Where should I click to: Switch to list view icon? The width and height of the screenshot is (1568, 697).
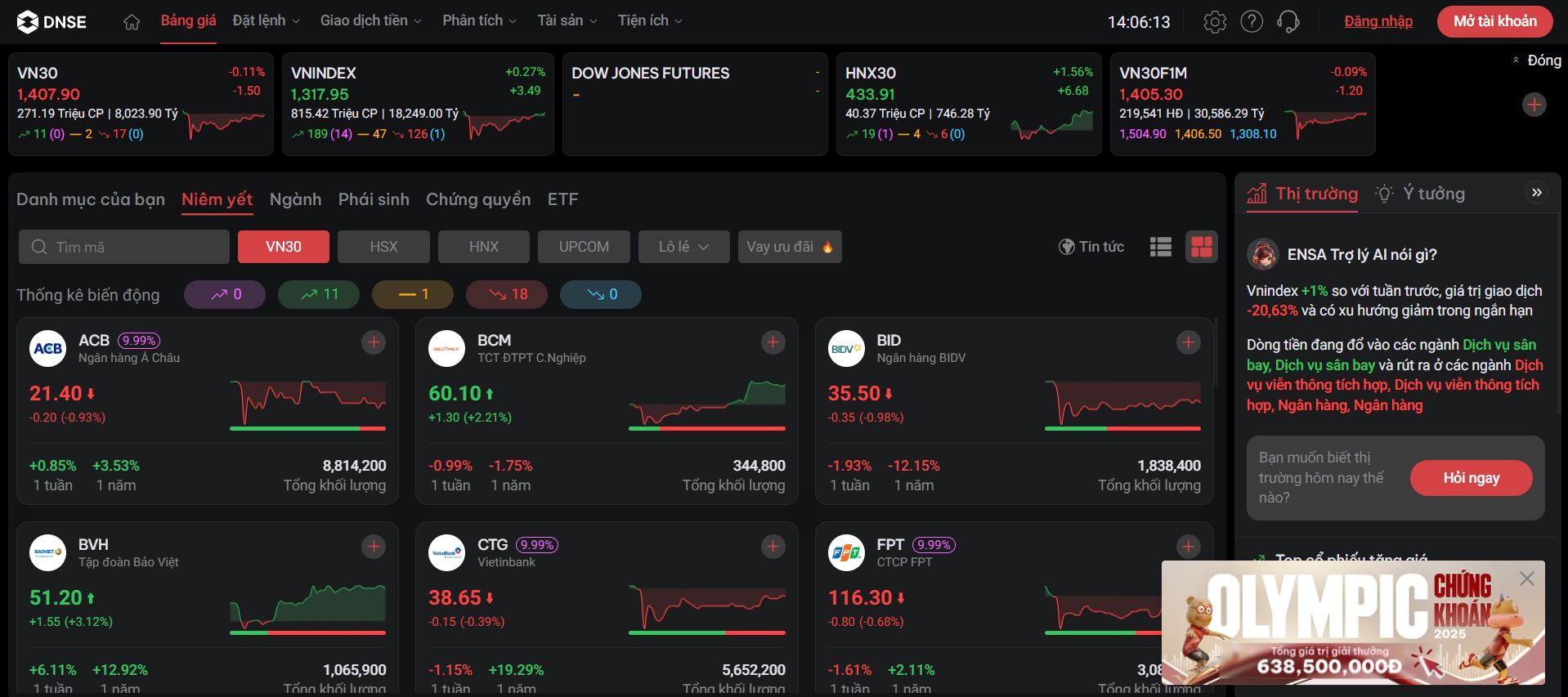(1161, 247)
